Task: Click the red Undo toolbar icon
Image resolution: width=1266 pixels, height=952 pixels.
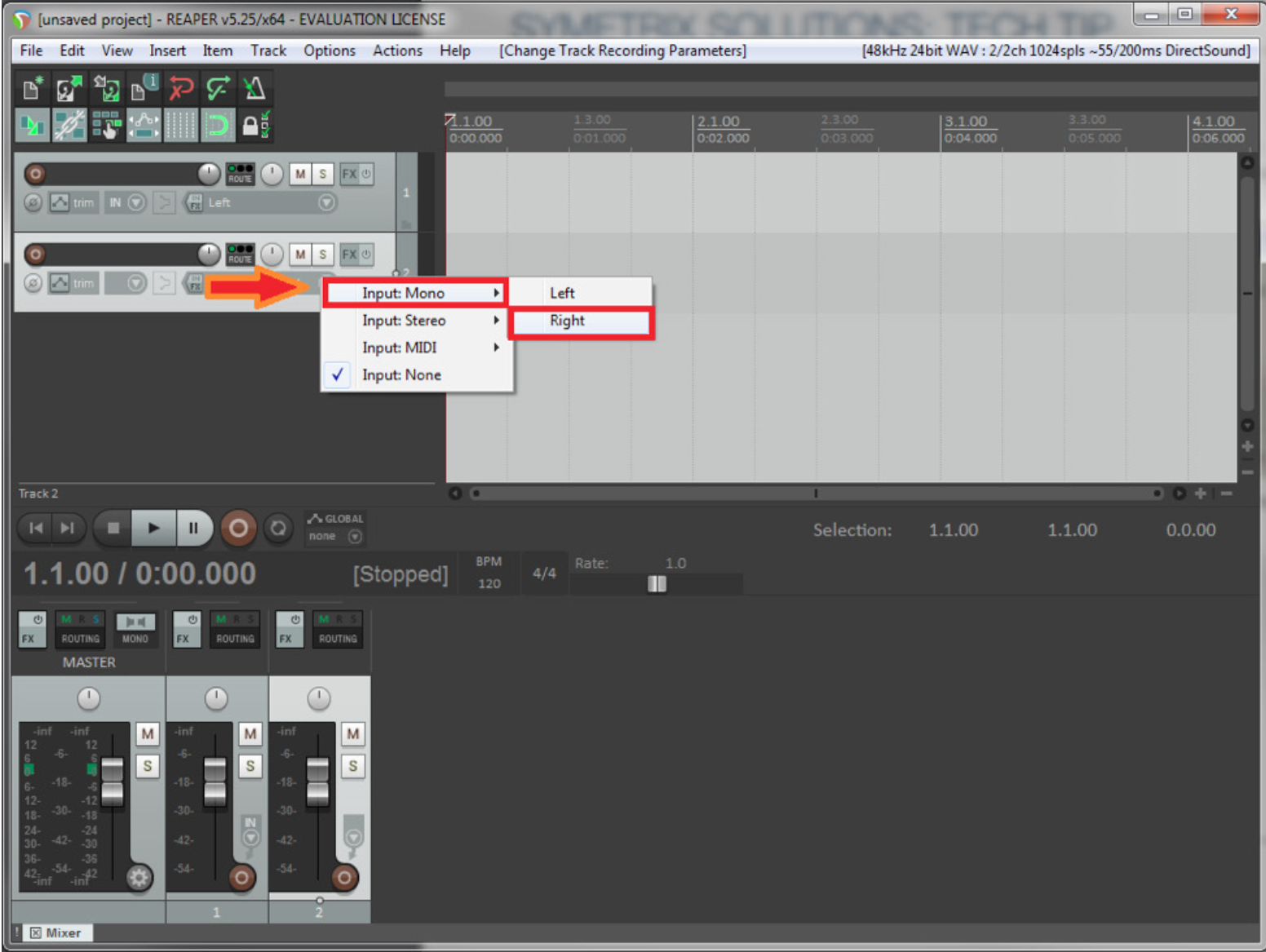Action: pos(181,88)
